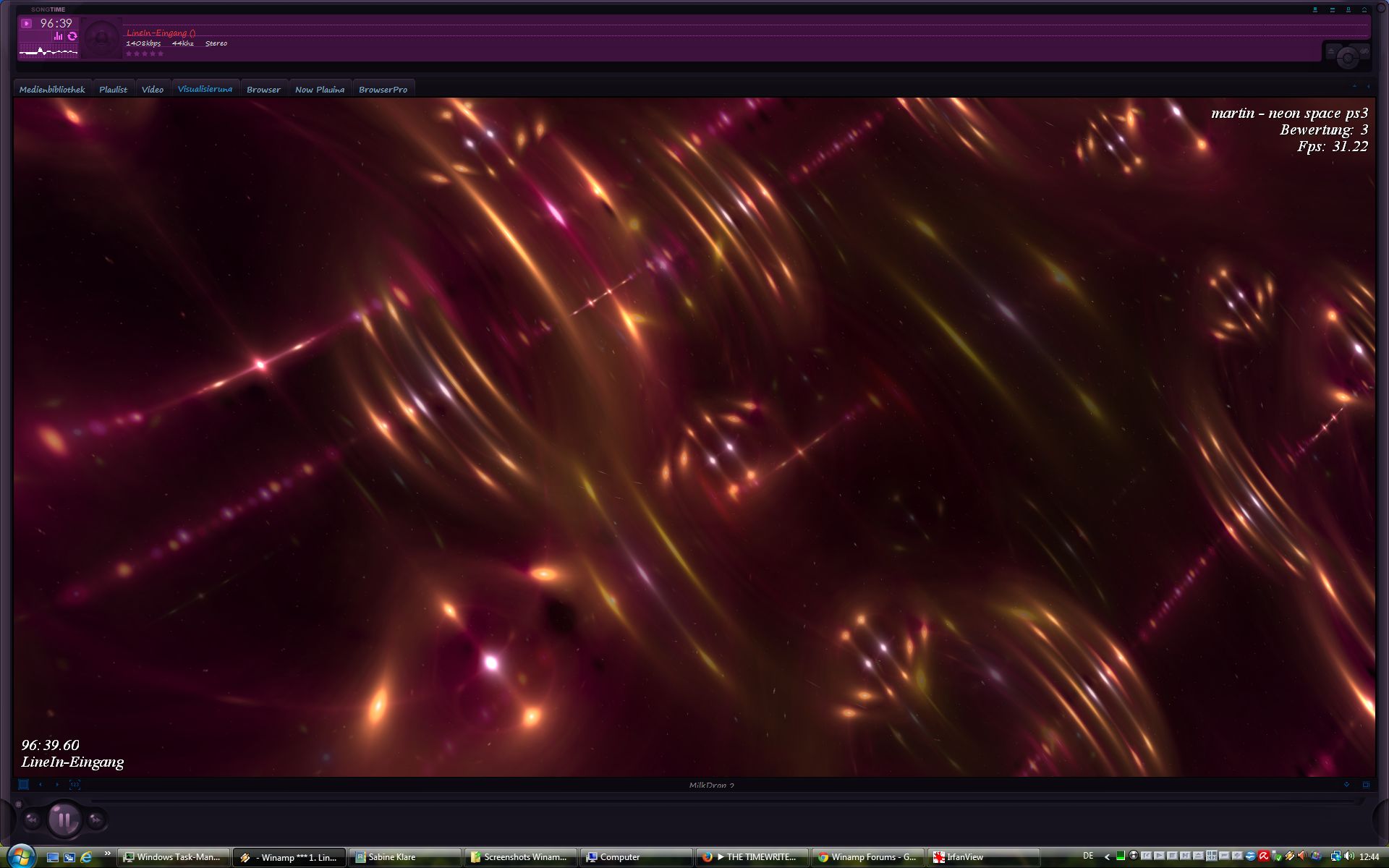Click tray next track button

1186,856
